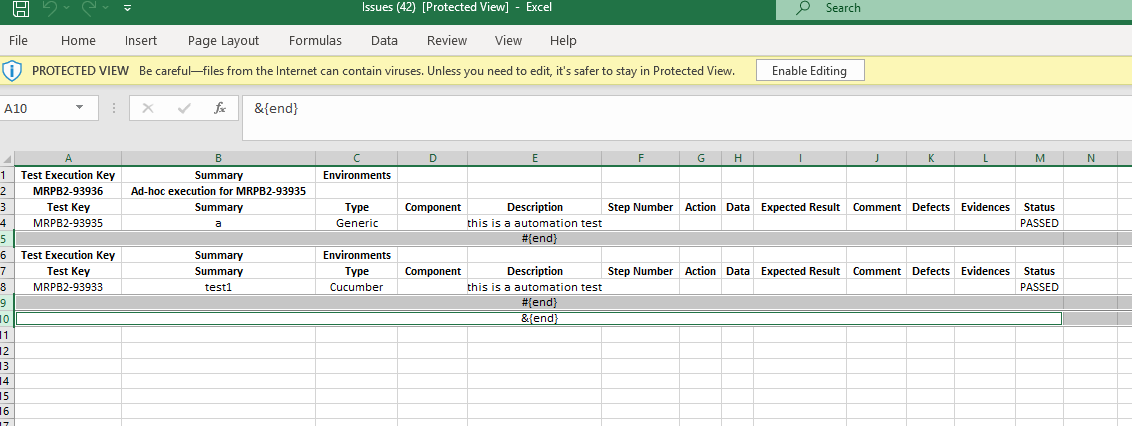Select column B header
Viewport: 1132px width, 426px height.
[x=219, y=159]
